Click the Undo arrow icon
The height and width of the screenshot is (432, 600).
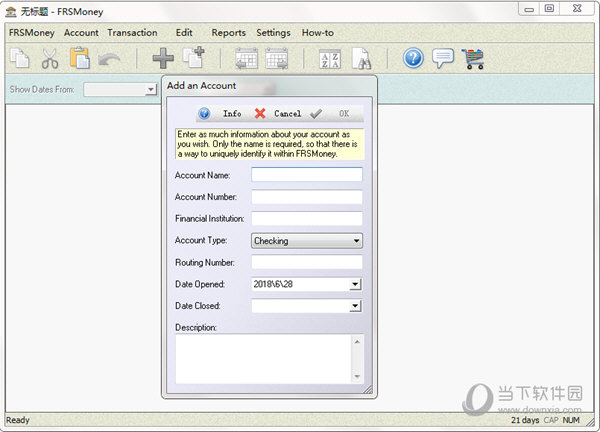pos(109,60)
